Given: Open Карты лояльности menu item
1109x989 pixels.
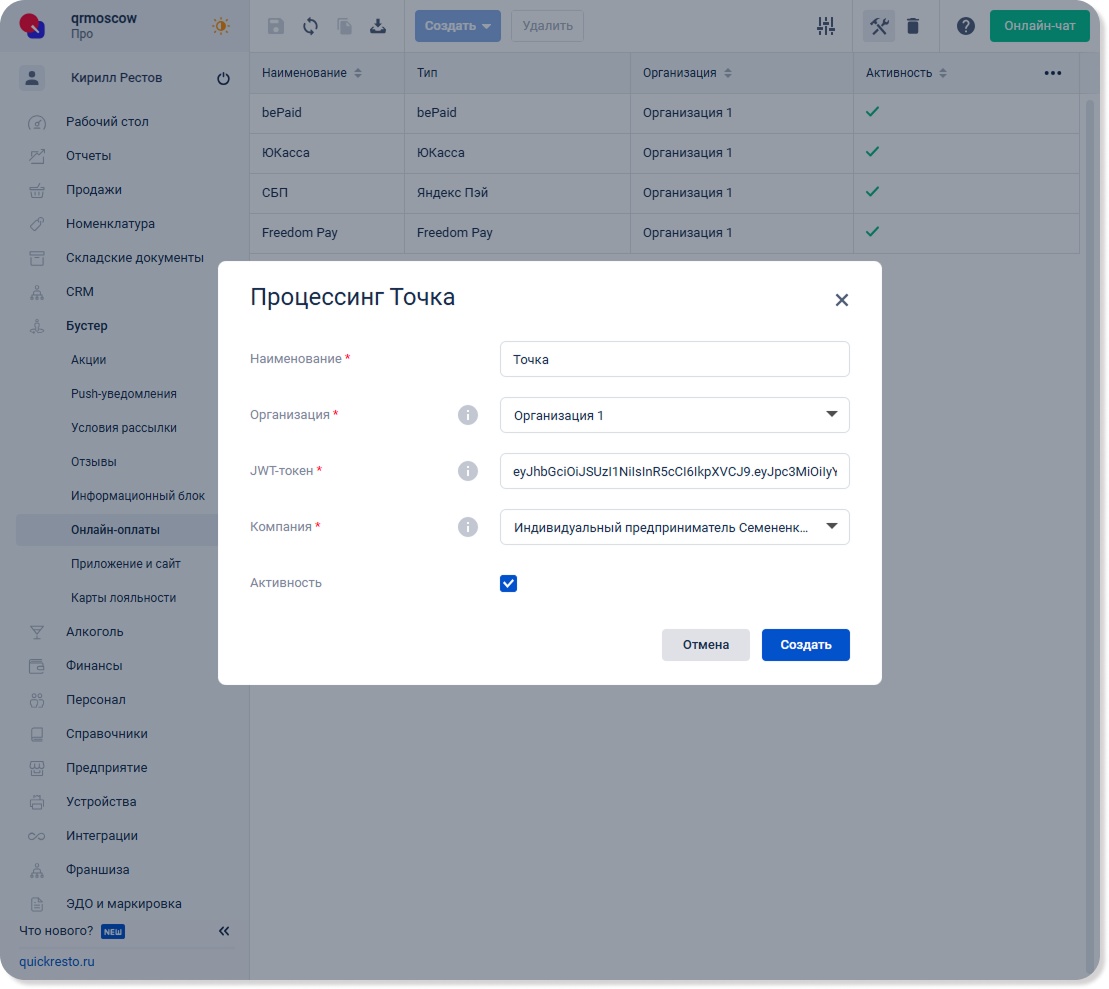Looking at the screenshot, I should (x=123, y=598).
